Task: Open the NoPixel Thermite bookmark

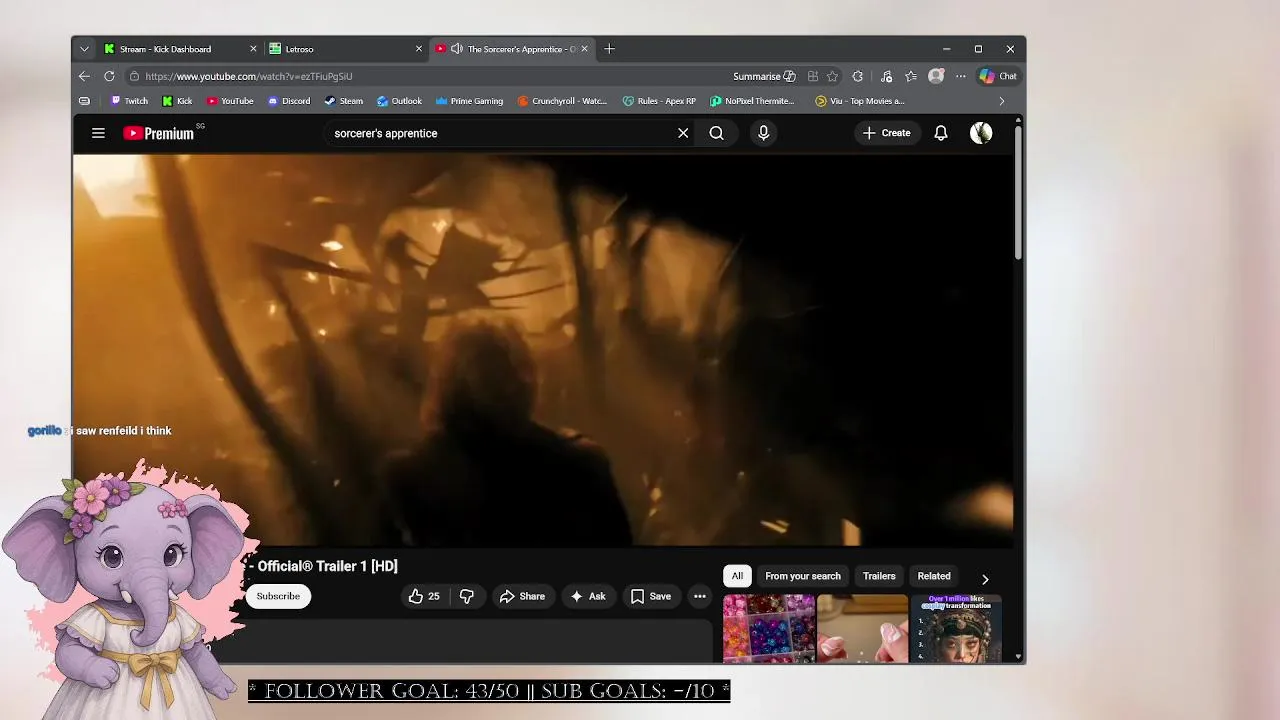Action: click(x=752, y=101)
